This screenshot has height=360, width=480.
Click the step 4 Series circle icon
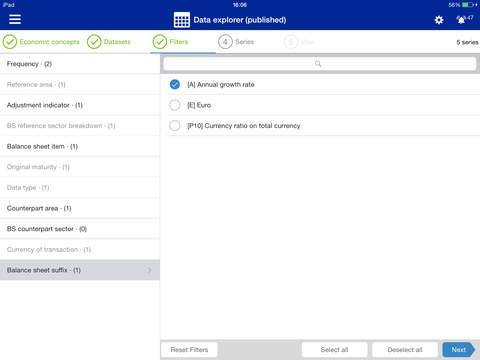click(225, 42)
